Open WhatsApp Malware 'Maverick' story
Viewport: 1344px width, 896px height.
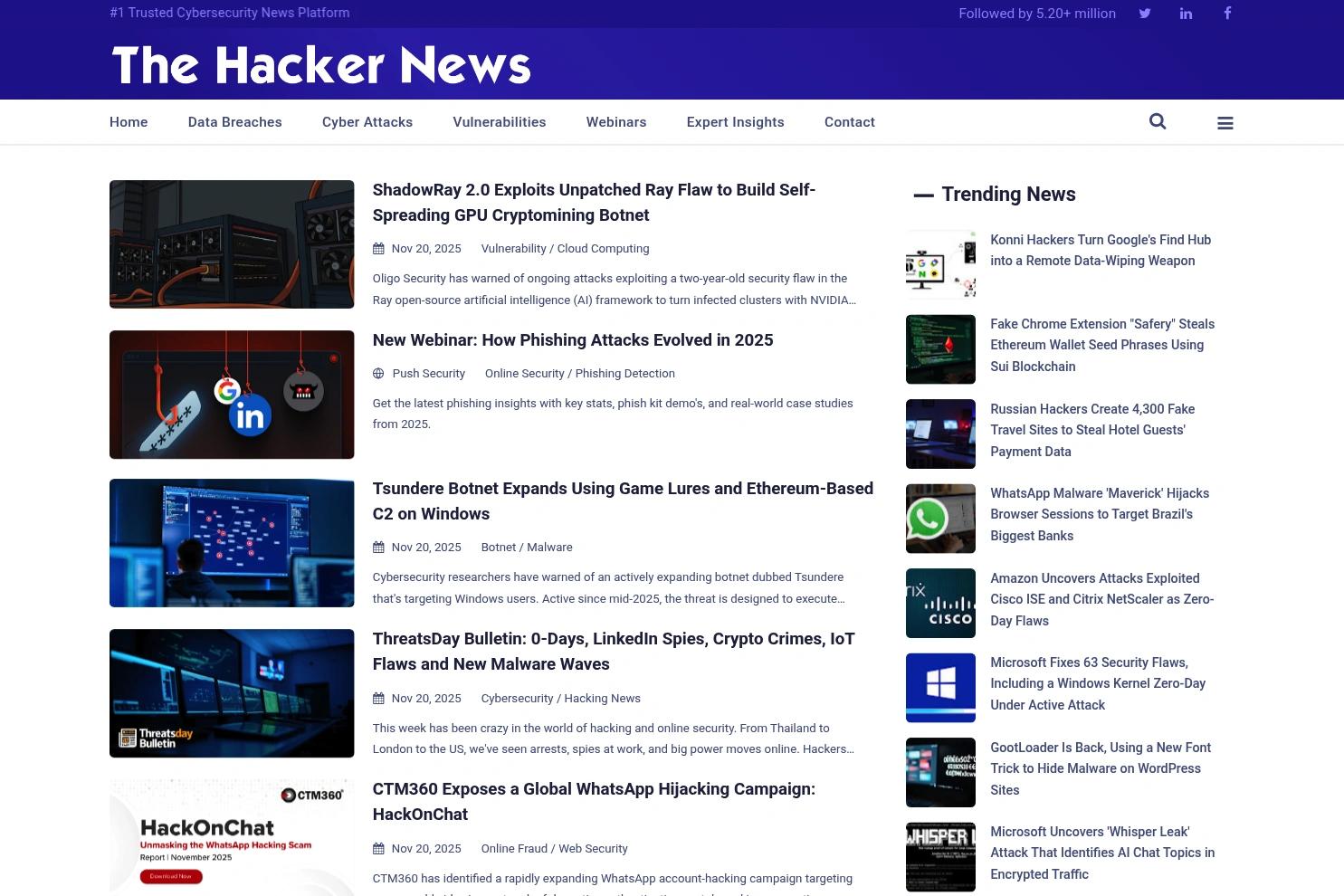(1100, 514)
